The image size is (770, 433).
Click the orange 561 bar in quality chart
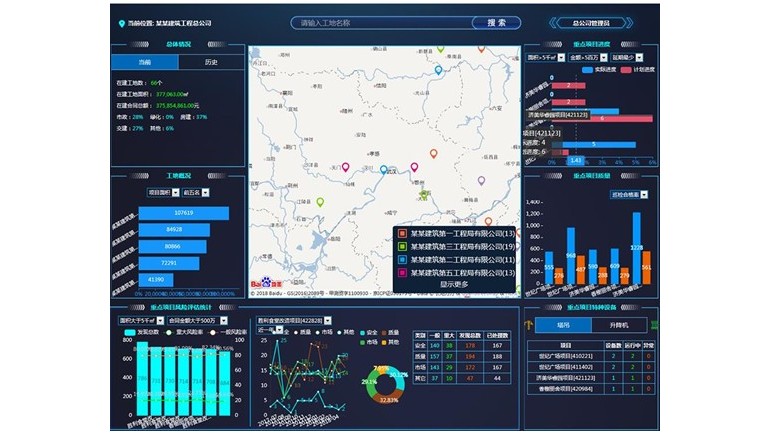pos(646,268)
